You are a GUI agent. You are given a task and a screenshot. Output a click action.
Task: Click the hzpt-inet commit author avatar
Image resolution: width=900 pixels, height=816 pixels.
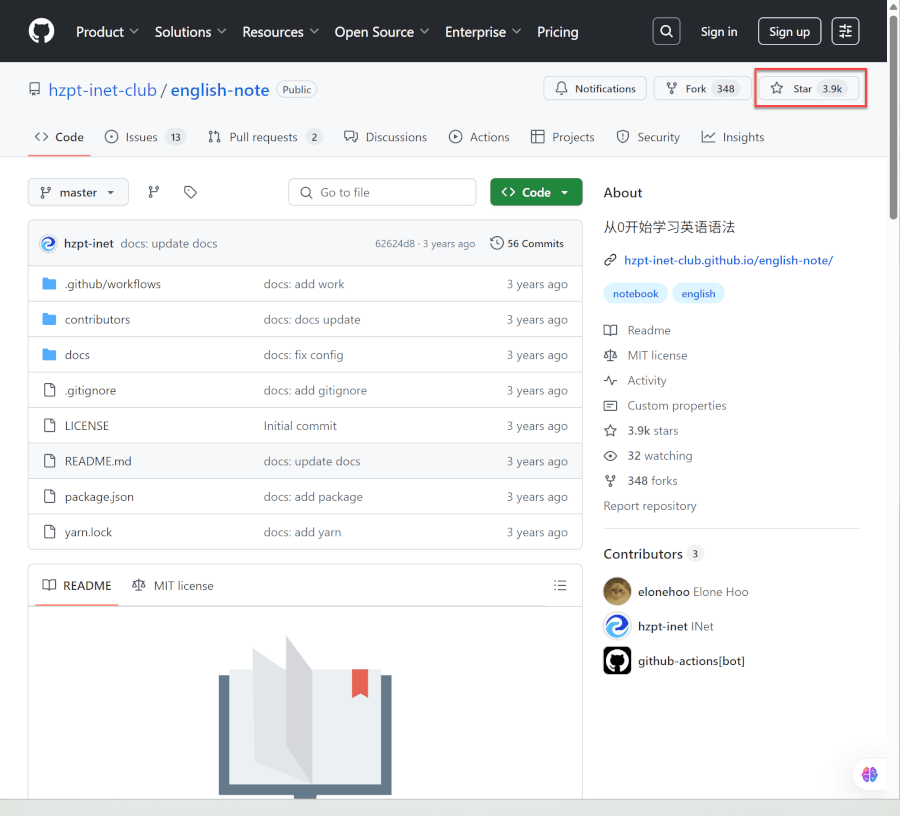click(48, 243)
